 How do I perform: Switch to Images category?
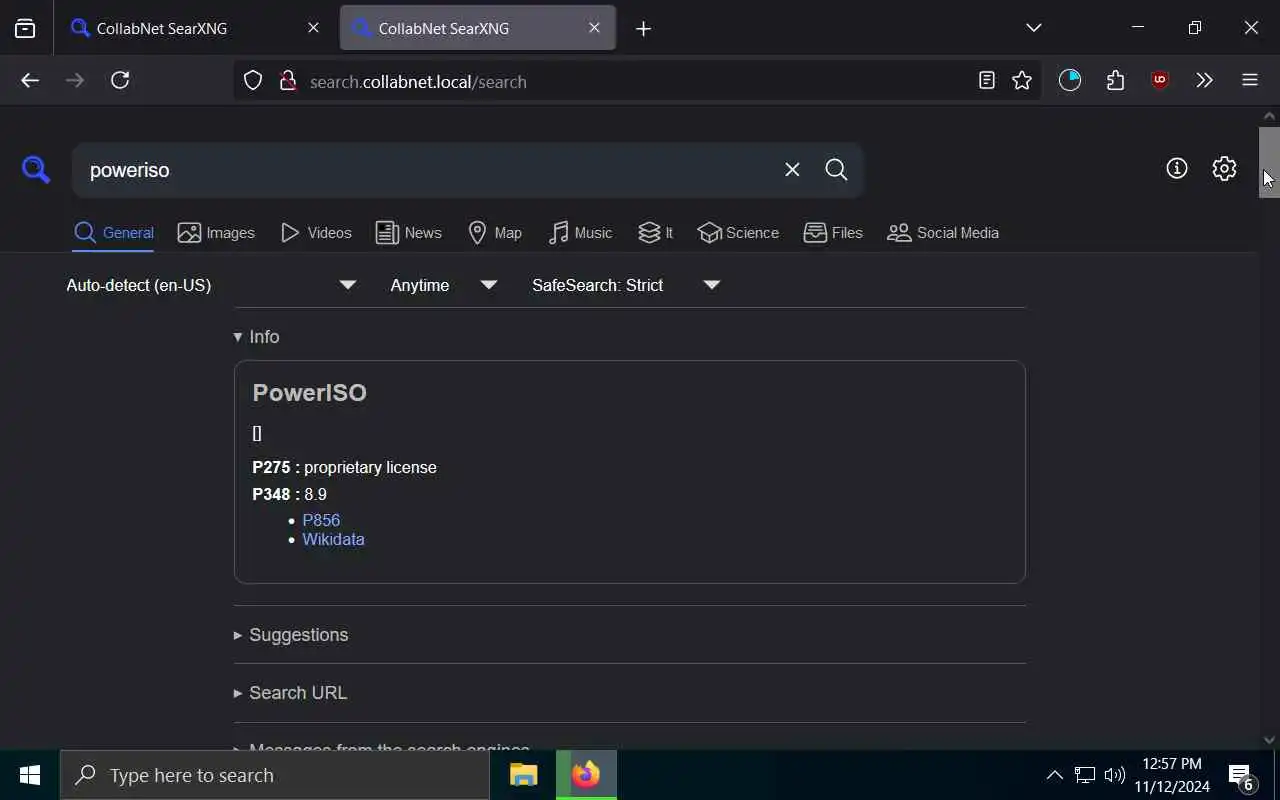216,233
